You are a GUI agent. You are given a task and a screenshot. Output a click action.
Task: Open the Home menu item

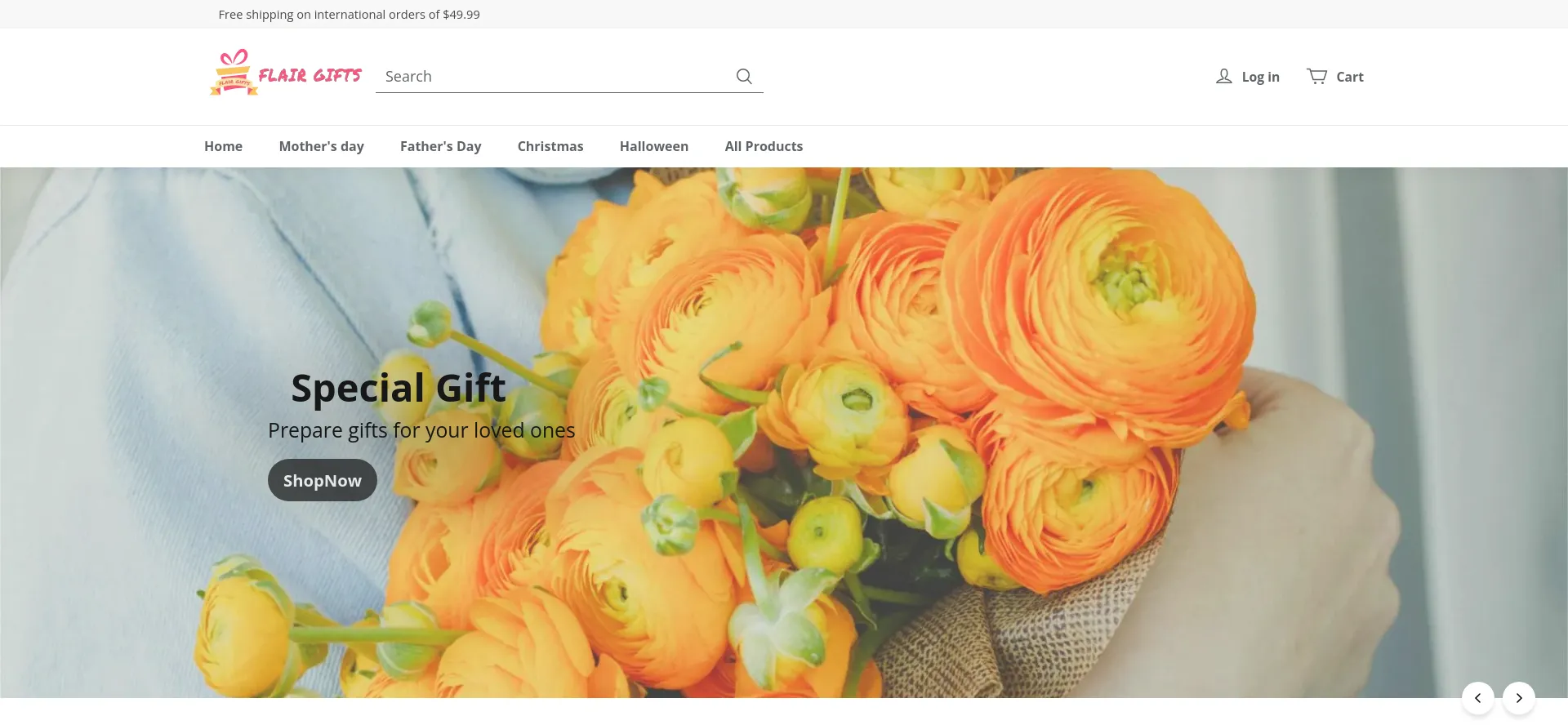[223, 146]
